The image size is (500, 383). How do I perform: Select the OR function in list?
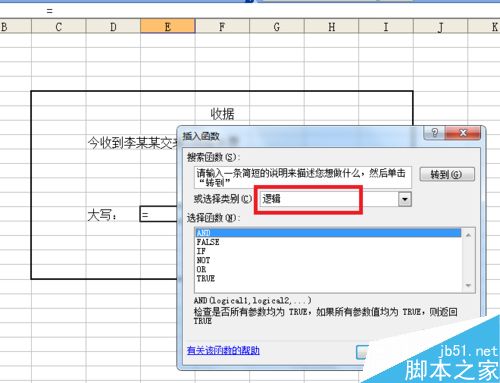328,269
